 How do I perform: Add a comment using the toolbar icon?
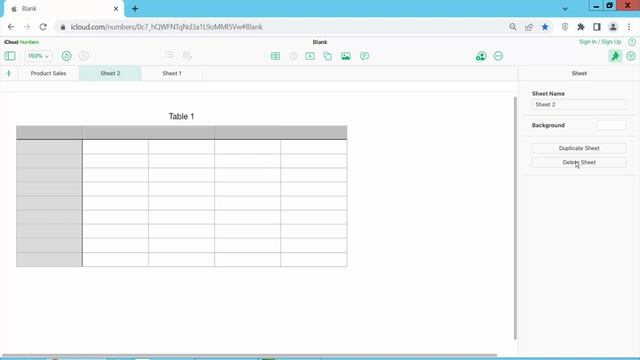pyautogui.click(x=364, y=56)
